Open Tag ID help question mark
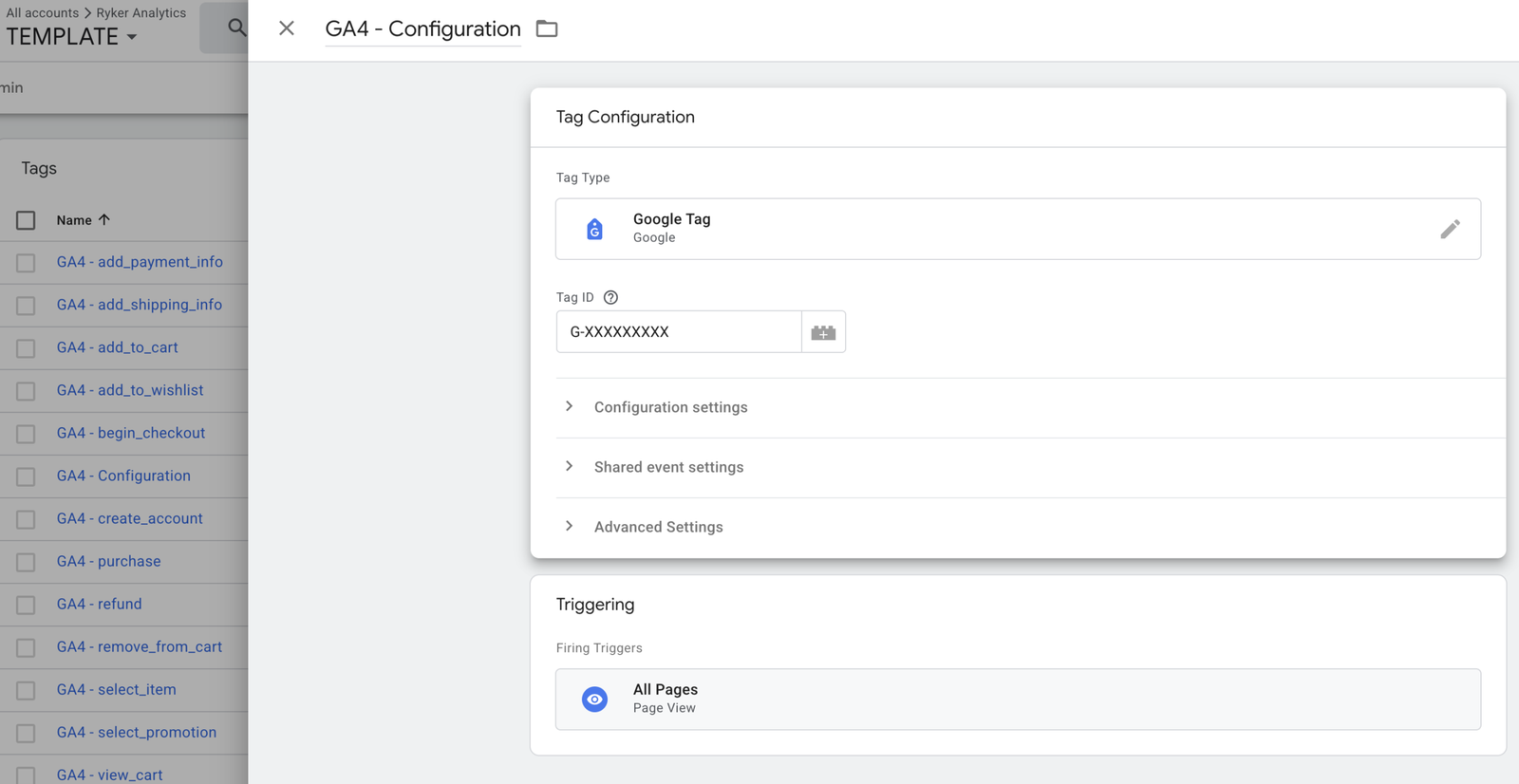1519x784 pixels. coord(610,297)
